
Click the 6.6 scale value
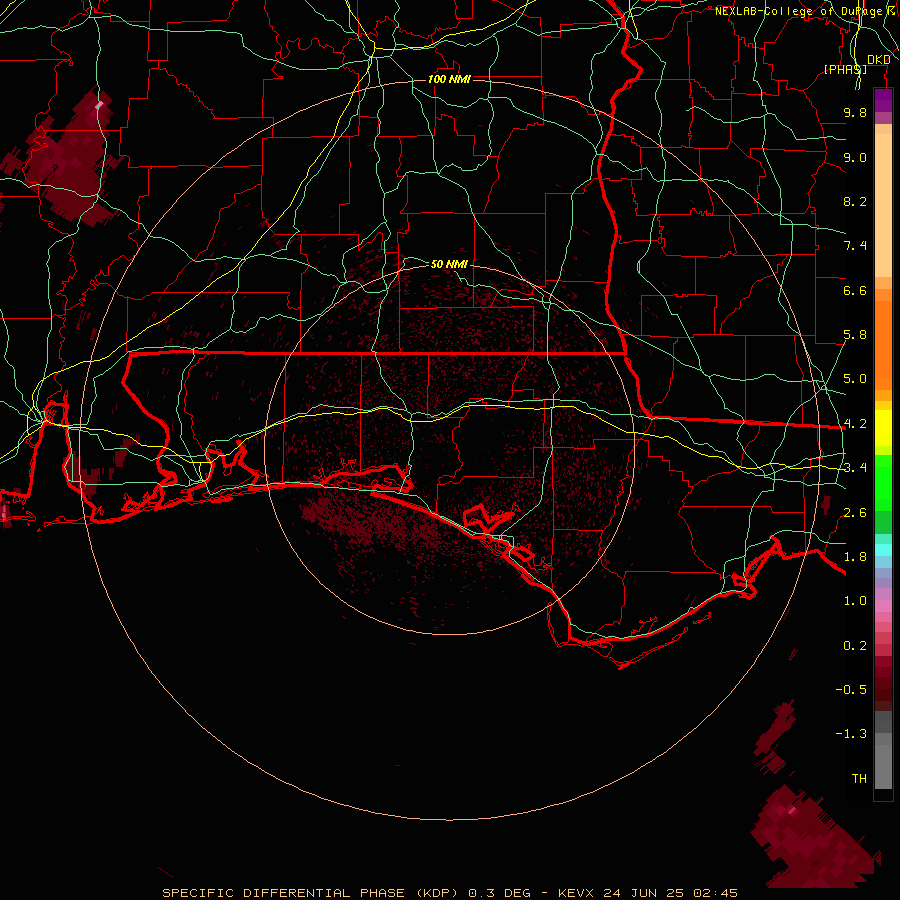(855, 290)
